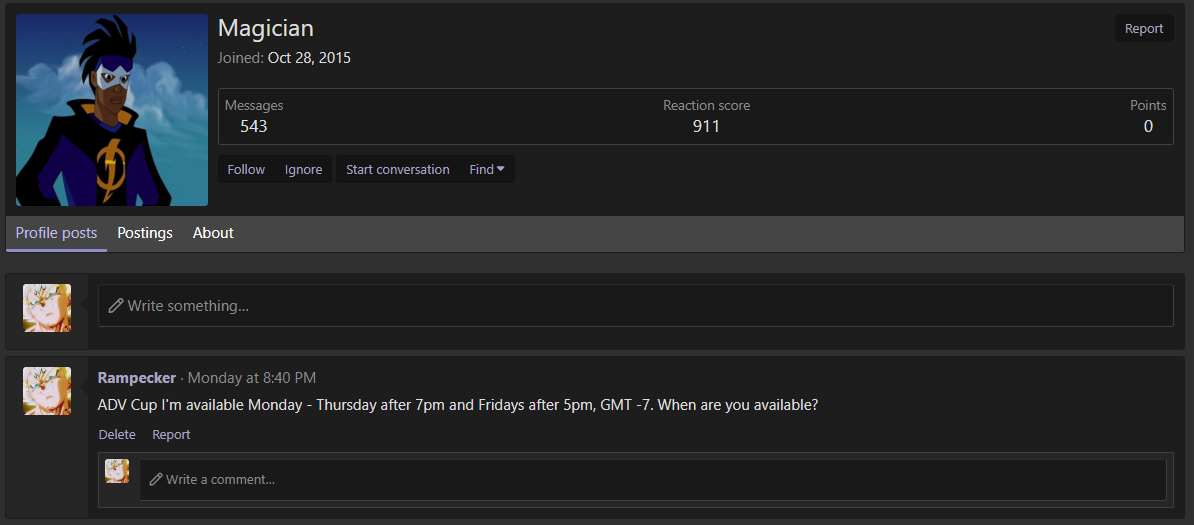
Task: Switch to the Postings tab
Action: pos(145,233)
